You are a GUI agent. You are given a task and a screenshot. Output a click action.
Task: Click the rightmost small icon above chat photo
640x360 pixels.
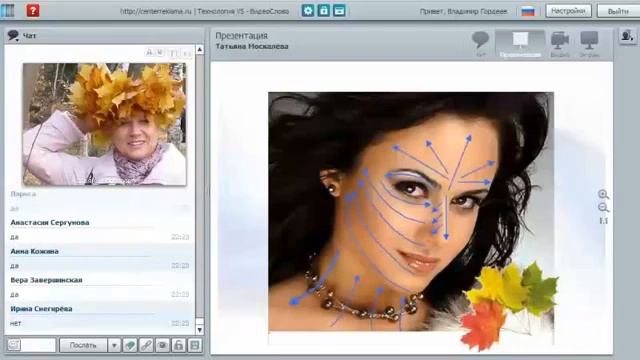point(187,53)
